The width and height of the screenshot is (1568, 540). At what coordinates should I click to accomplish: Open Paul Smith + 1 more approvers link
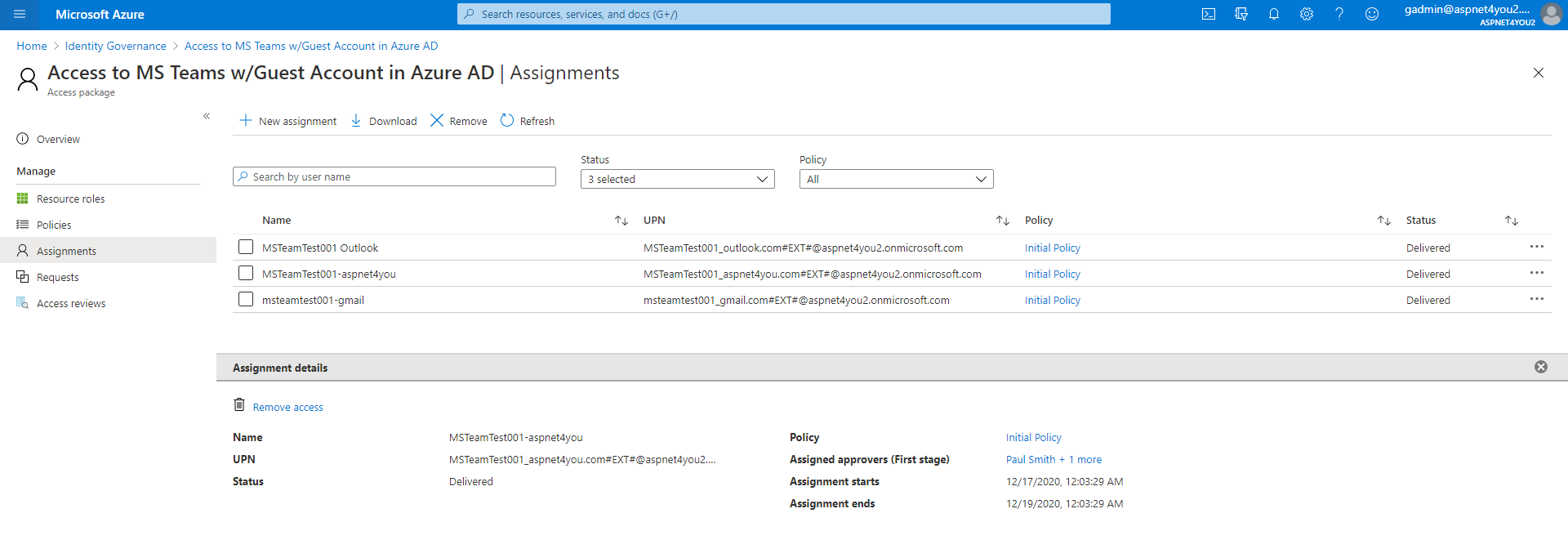pyautogui.click(x=1053, y=459)
